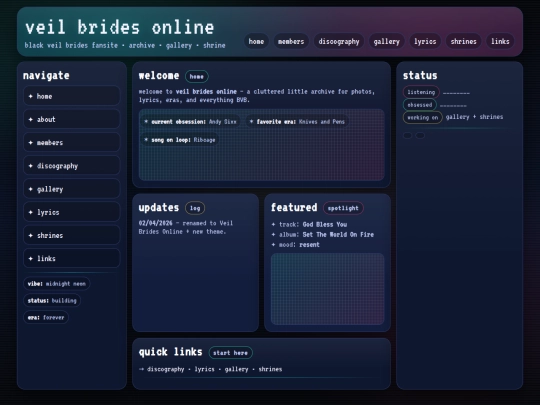Open gallery in the quick links row

[236, 369]
